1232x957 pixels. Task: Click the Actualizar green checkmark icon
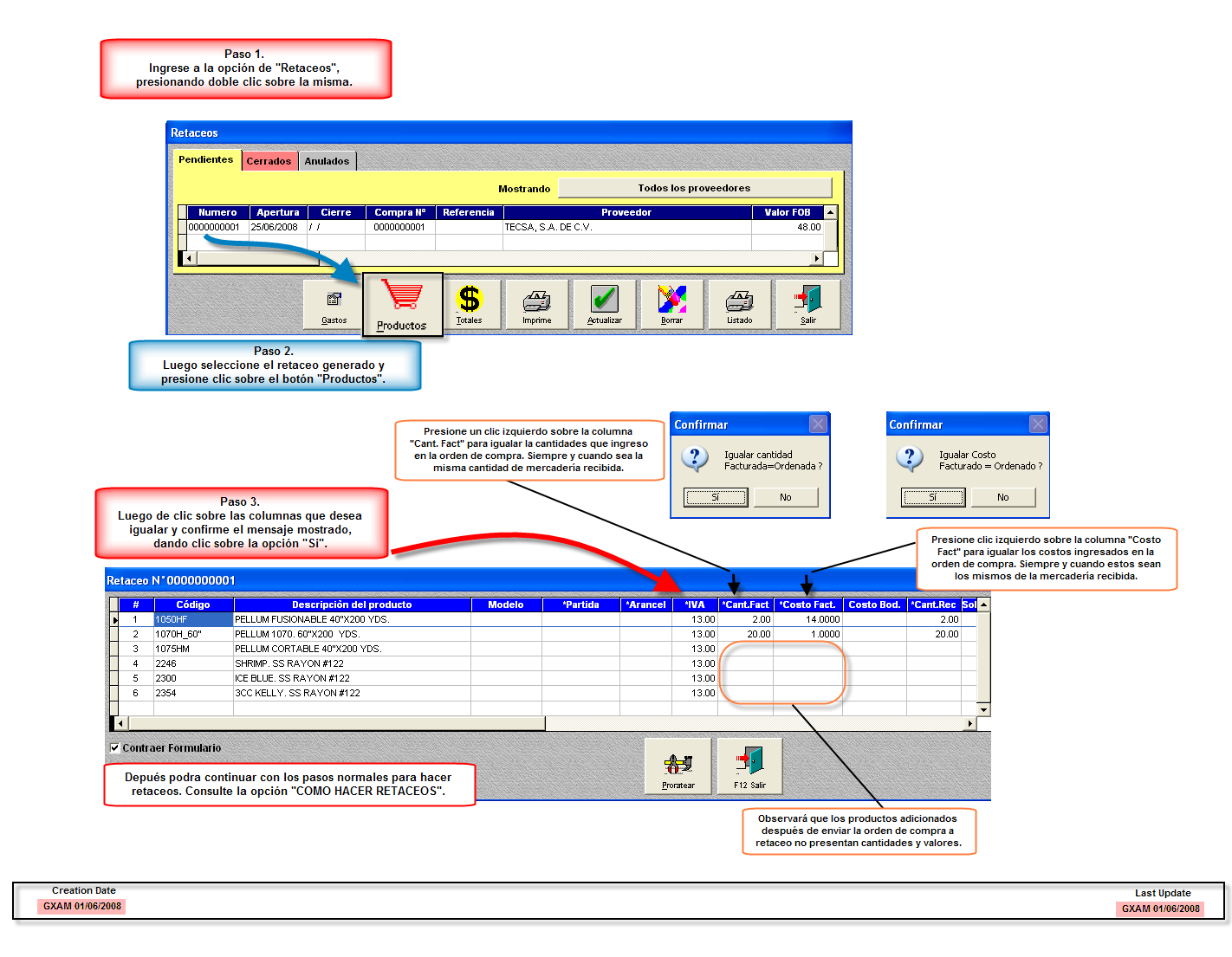(x=604, y=304)
